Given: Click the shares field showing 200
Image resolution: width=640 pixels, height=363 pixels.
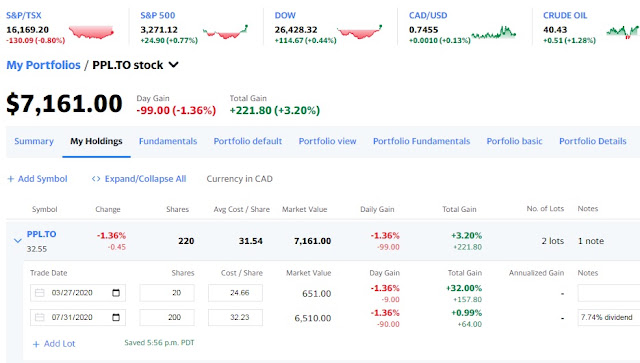Looking at the screenshot, I should [167, 317].
